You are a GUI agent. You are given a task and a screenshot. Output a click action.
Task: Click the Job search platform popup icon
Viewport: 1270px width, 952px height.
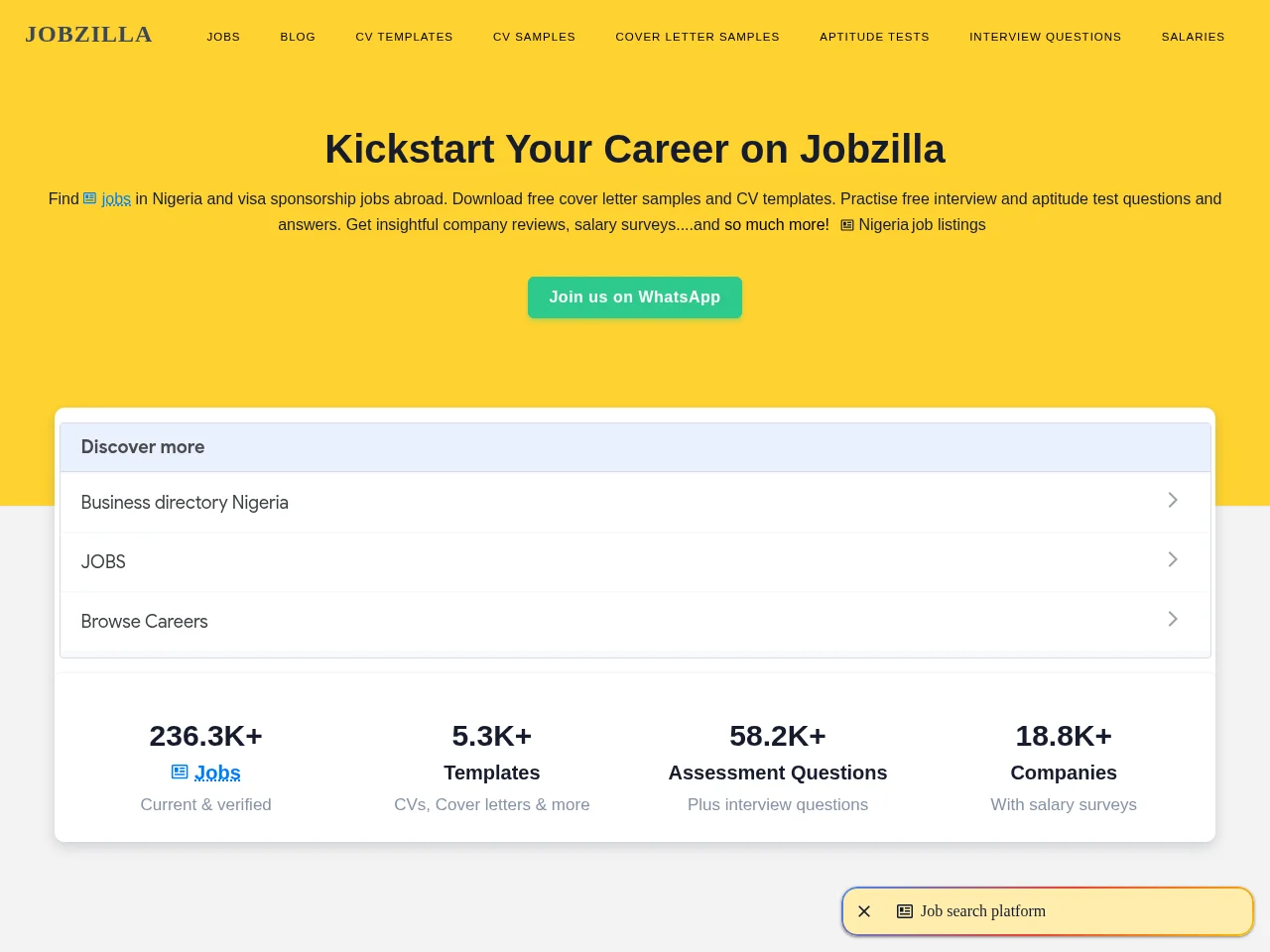point(905,911)
